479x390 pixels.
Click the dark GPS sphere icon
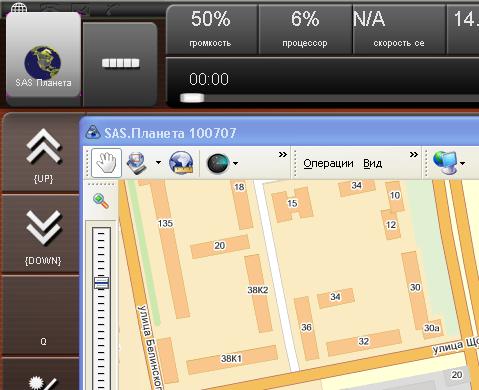click(218, 163)
